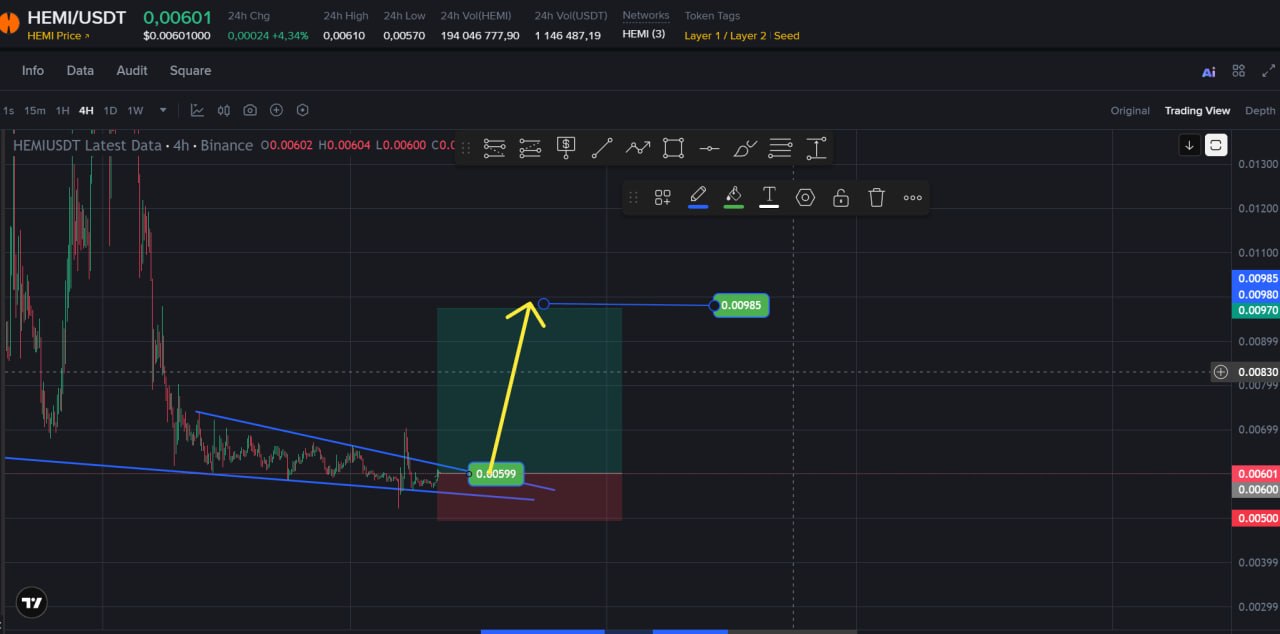Switch to the 1H timeframe
1280x634 pixels.
62,110
